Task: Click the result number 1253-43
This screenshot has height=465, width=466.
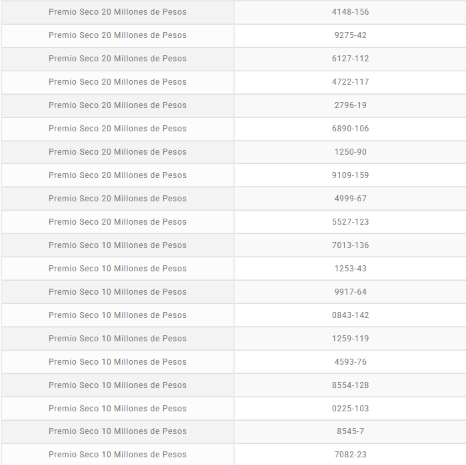Action: click(350, 269)
